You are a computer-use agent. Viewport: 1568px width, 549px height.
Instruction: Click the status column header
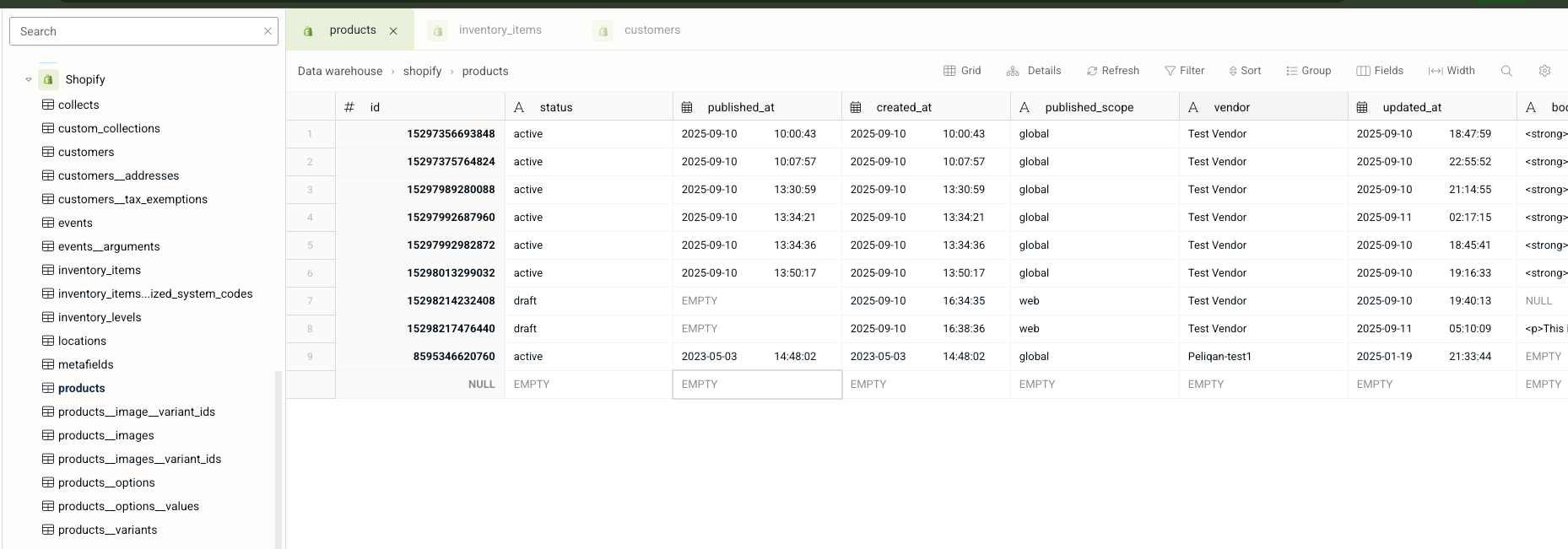[589, 107]
